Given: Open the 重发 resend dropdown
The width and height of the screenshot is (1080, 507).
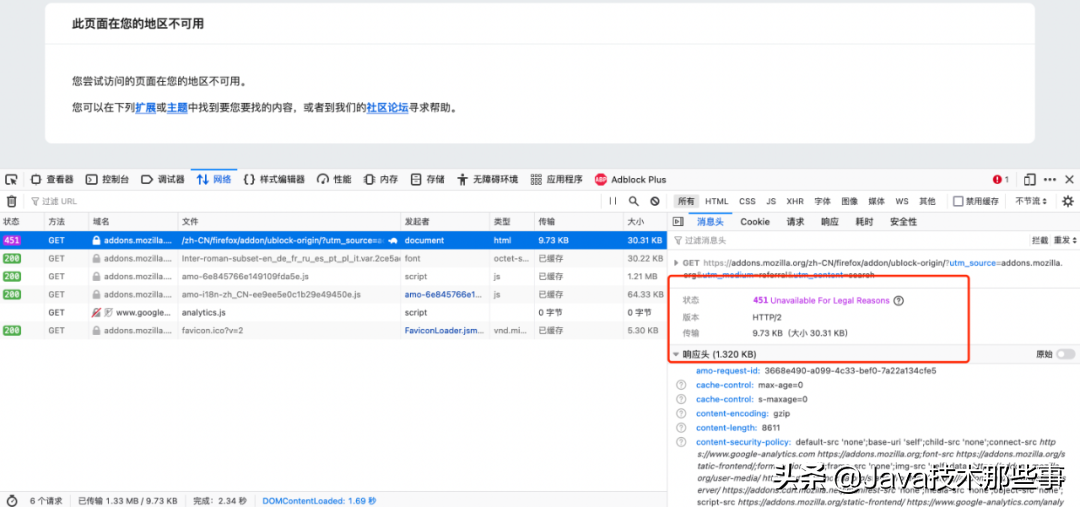Looking at the screenshot, I should coord(1065,240).
